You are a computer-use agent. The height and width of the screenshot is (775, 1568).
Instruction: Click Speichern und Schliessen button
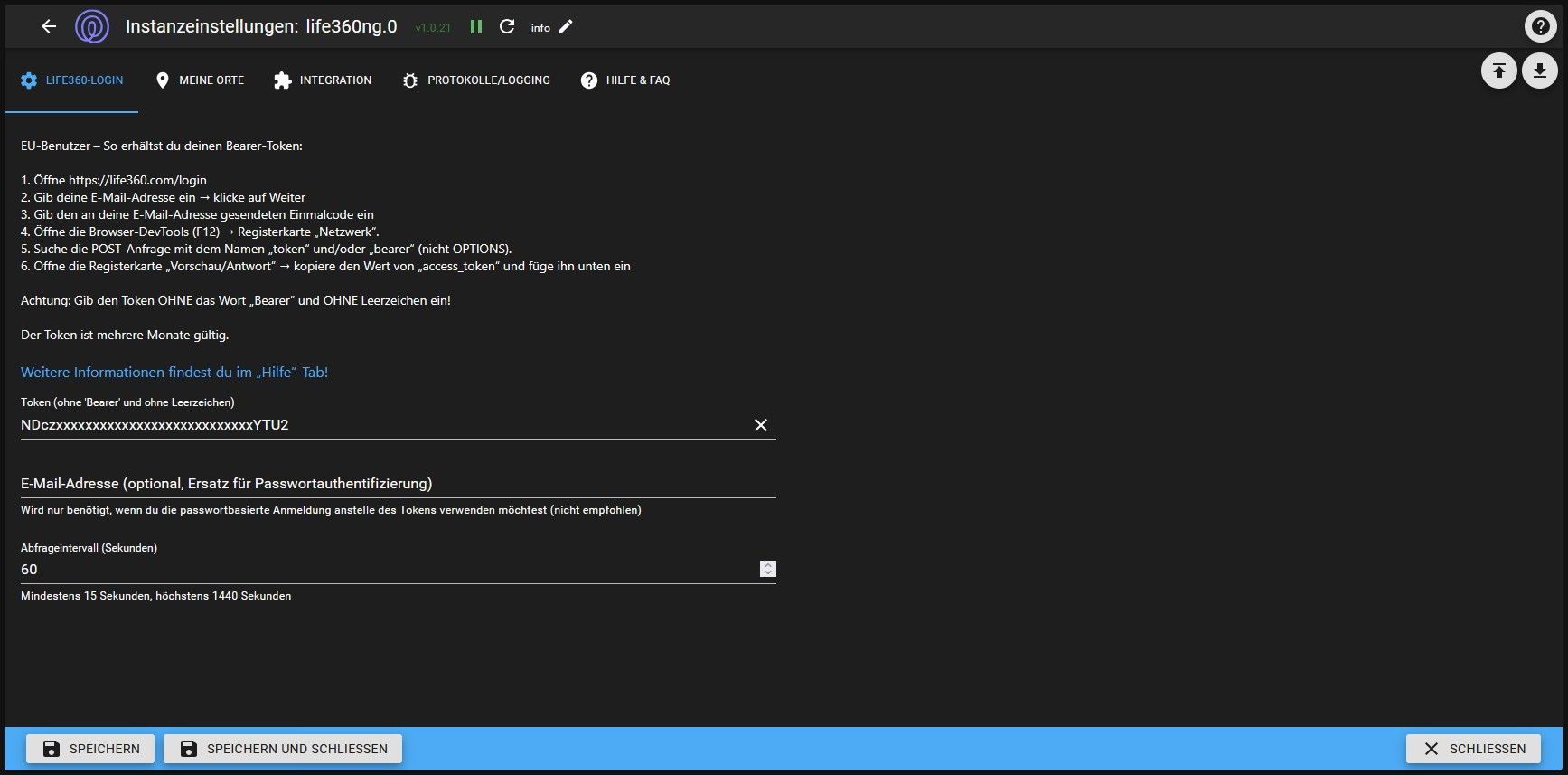click(283, 749)
